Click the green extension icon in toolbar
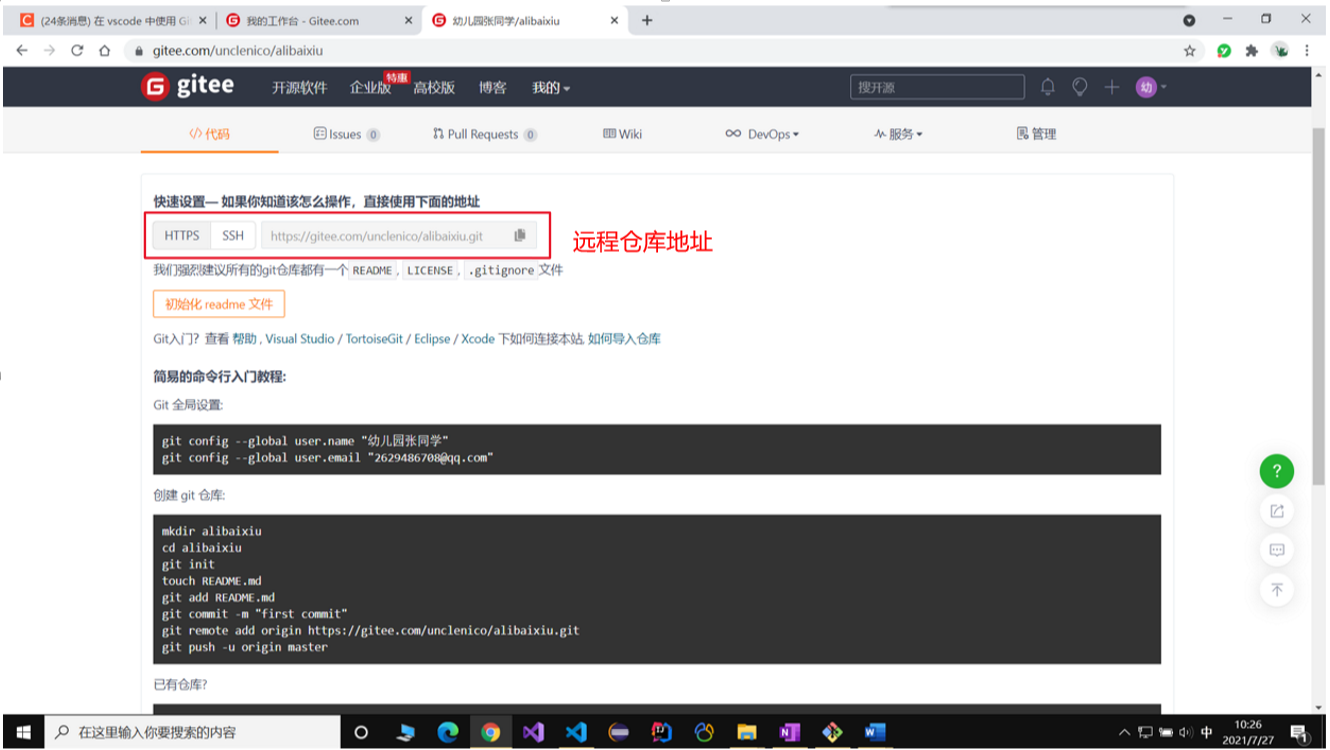The width and height of the screenshot is (1330, 750). [1224, 50]
